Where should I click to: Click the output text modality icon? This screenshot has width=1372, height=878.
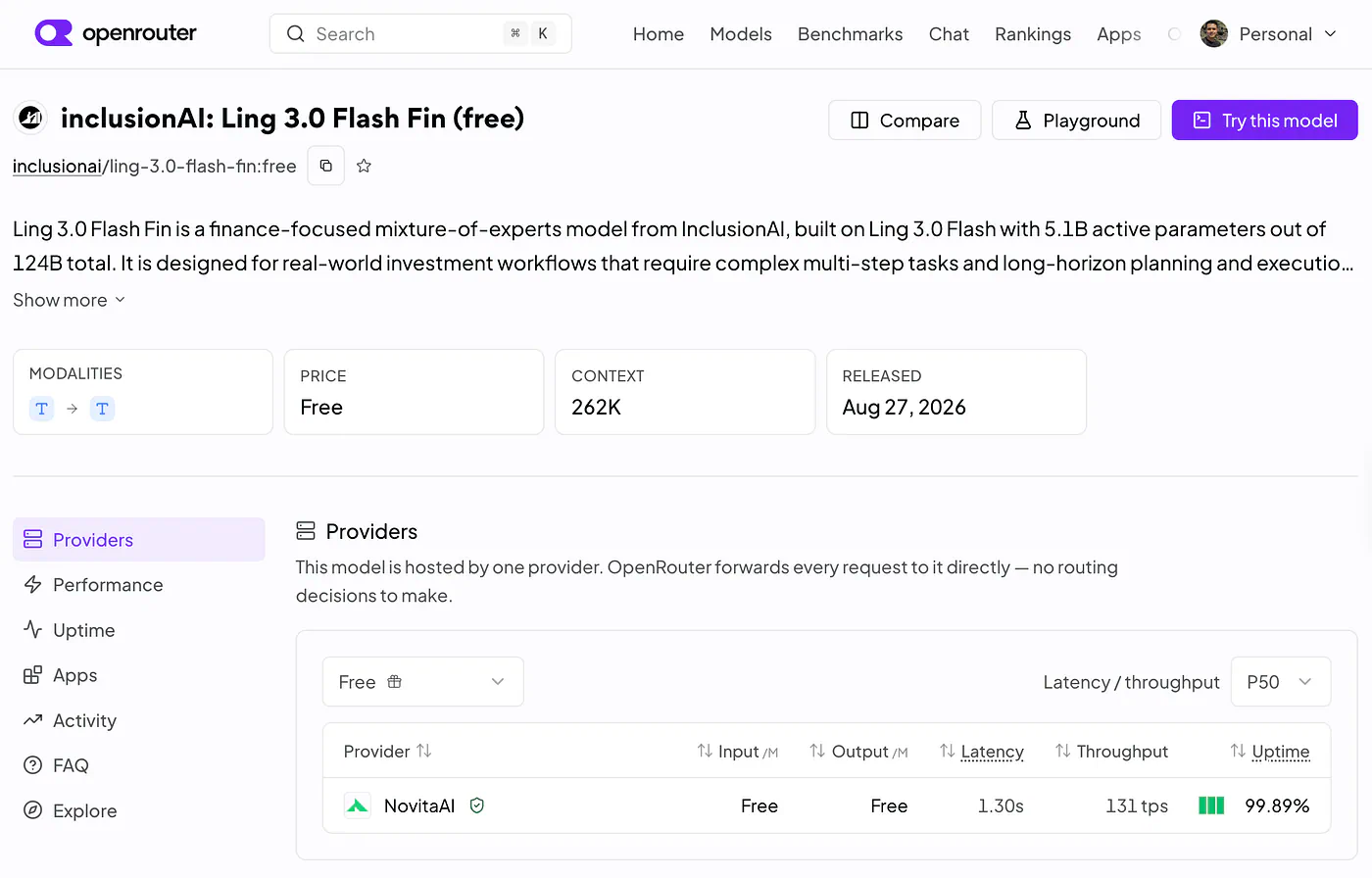(x=102, y=409)
